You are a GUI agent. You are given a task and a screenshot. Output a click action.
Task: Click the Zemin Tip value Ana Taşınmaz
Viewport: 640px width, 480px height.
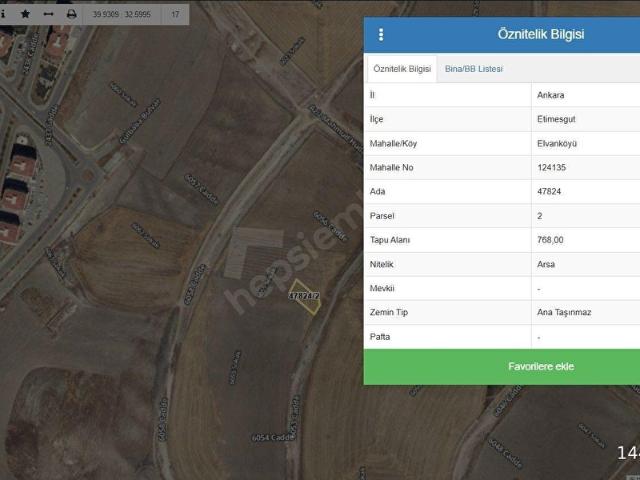pyautogui.click(x=564, y=312)
